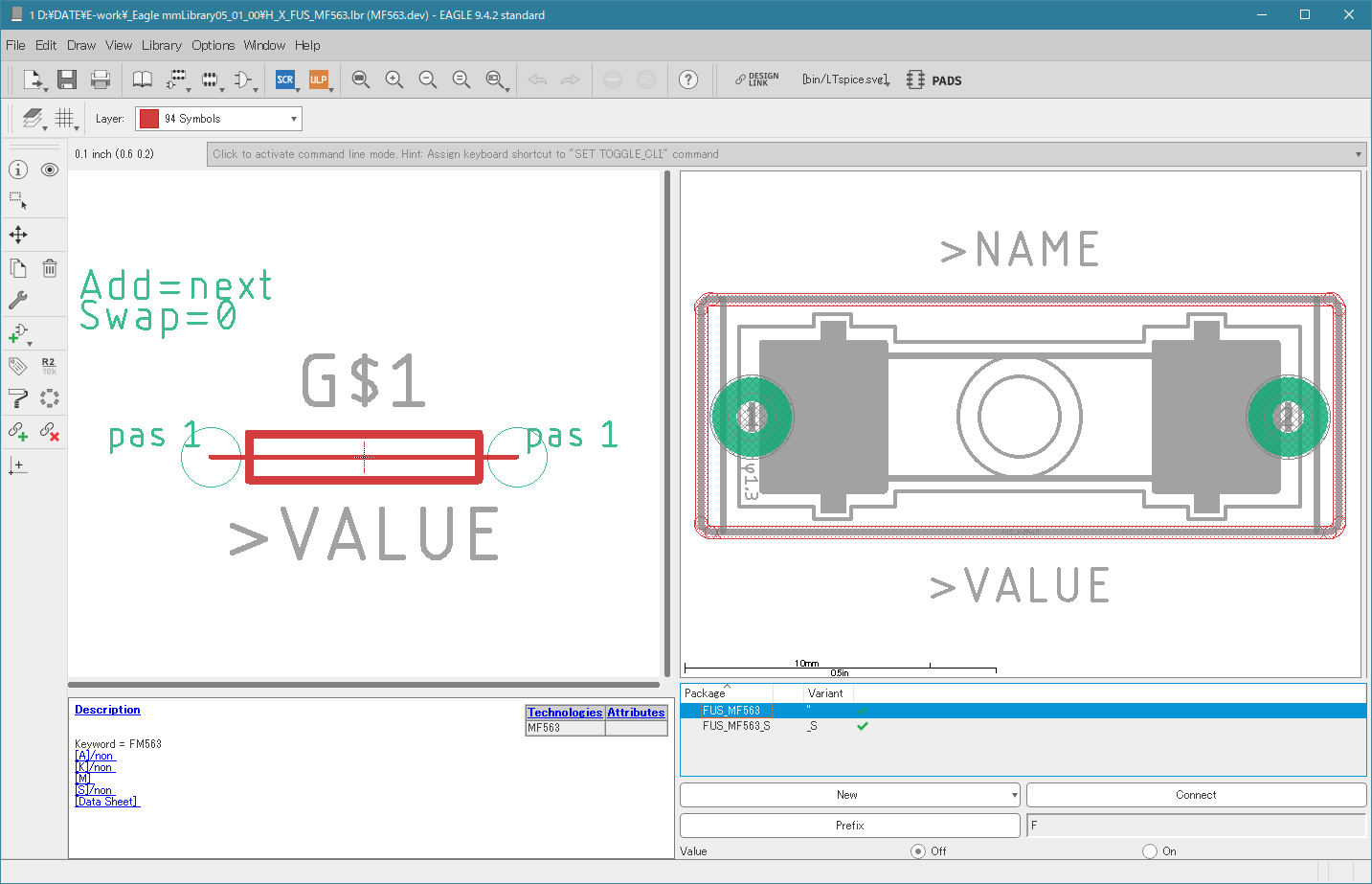The height and width of the screenshot is (884, 1372).
Task: Run the bin/LTspice.svg script dropdown
Action: (846, 79)
